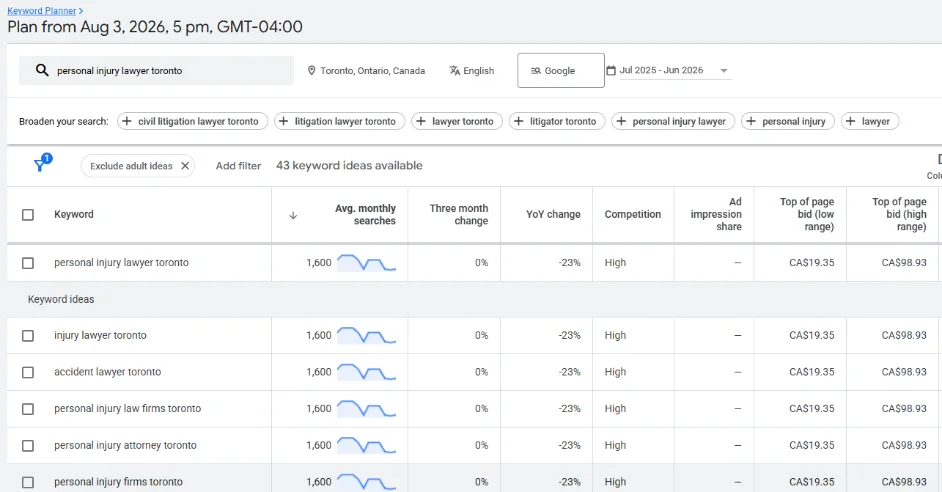Click the sort descending arrow icon

293,216
